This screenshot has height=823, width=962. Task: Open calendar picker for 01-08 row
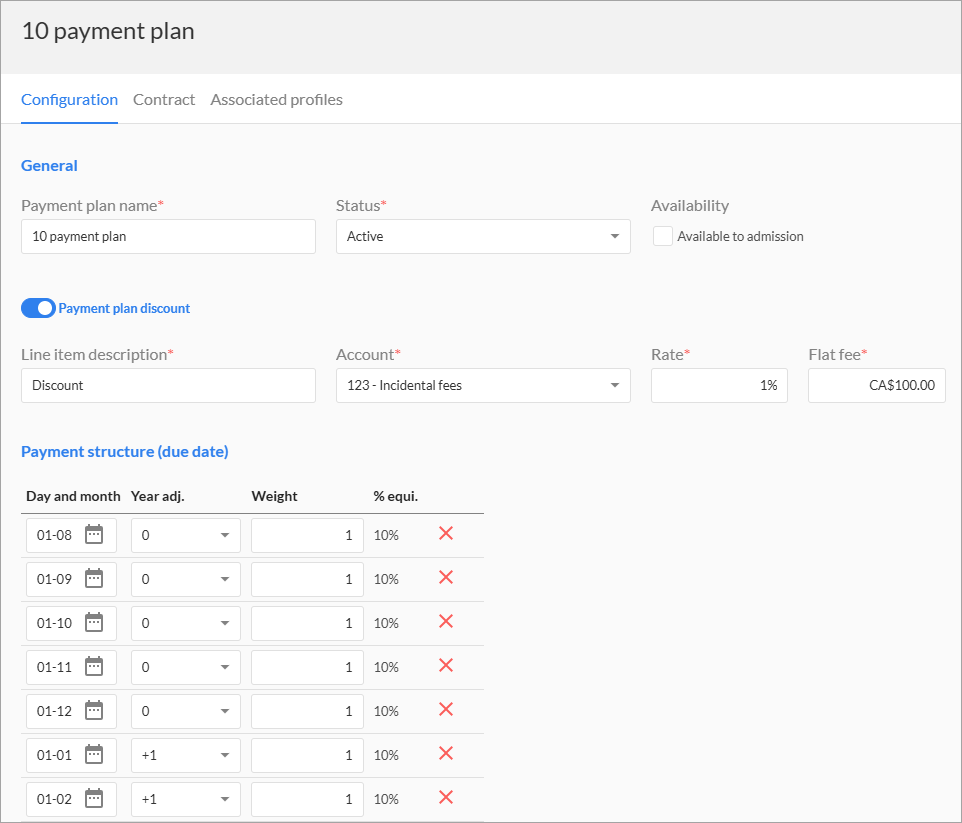(94, 535)
